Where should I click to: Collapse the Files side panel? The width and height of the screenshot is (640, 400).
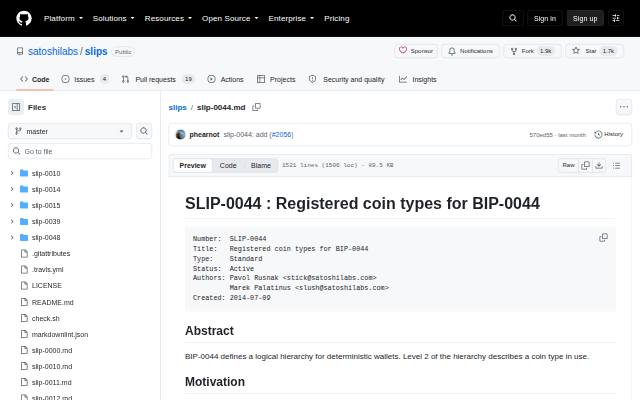click(16, 107)
